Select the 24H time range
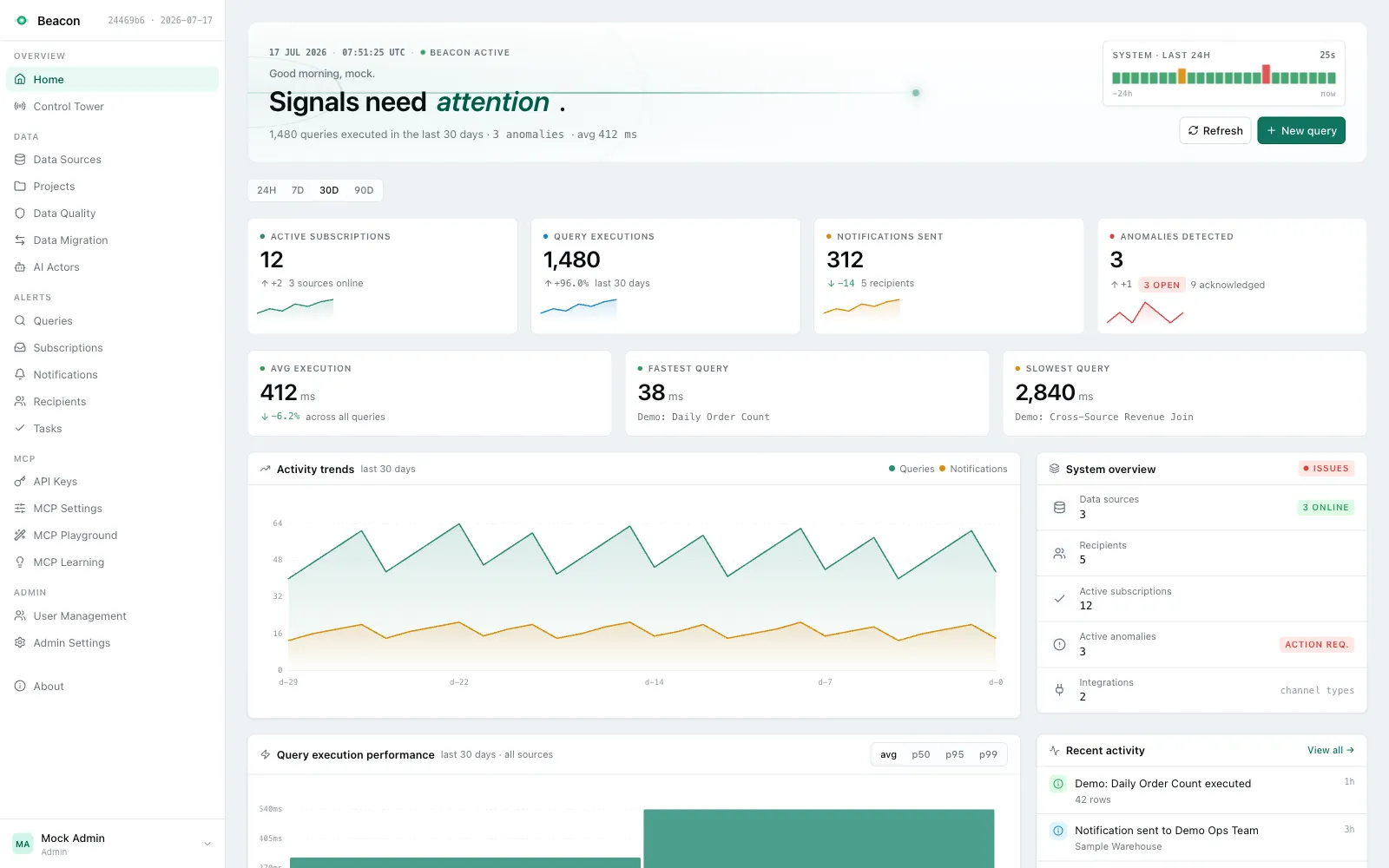The image size is (1389, 868). [x=267, y=190]
